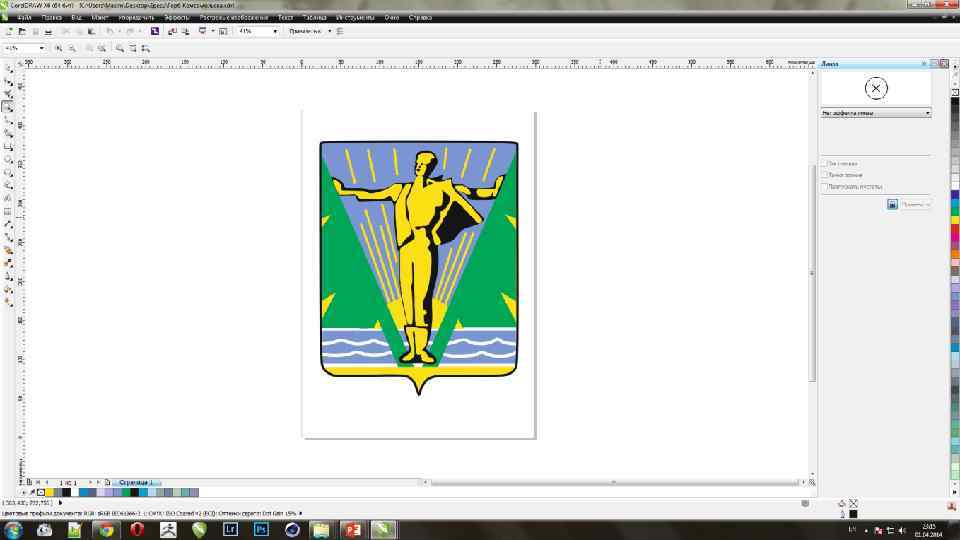Screen dimensions: 960x540
Task: Click the vertical scrollbar of the canvas
Action: (x=812, y=272)
